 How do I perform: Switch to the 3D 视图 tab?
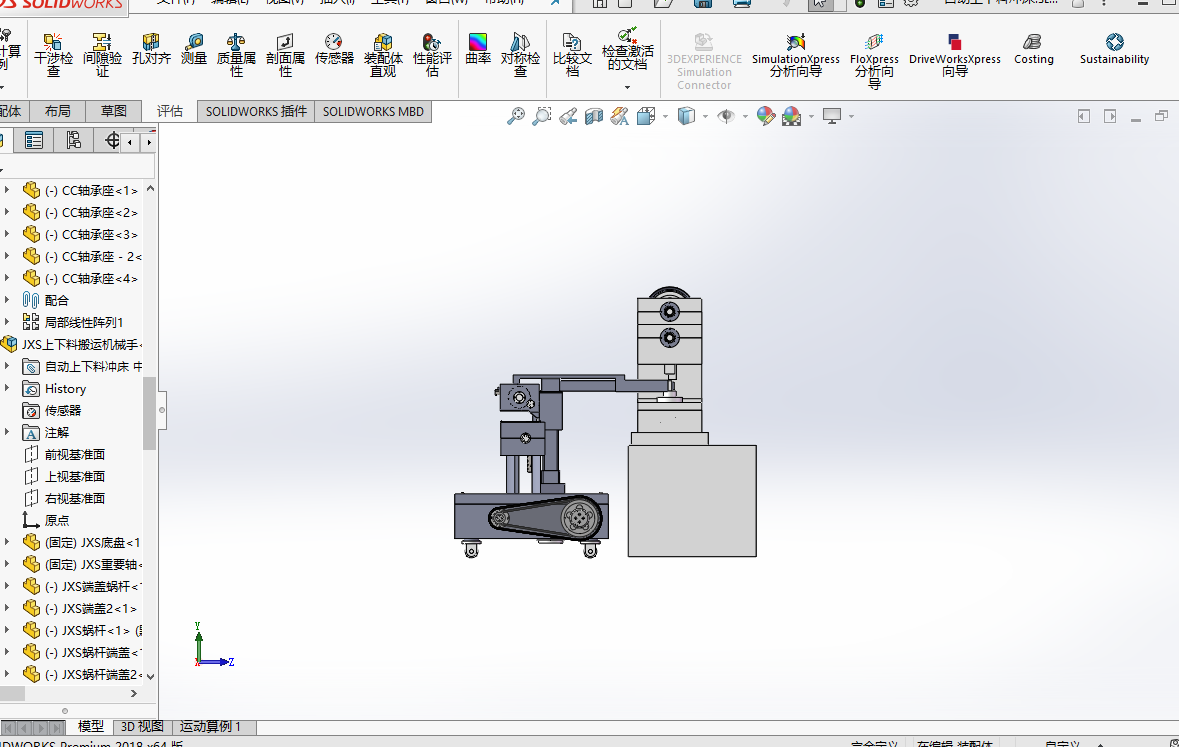point(142,727)
